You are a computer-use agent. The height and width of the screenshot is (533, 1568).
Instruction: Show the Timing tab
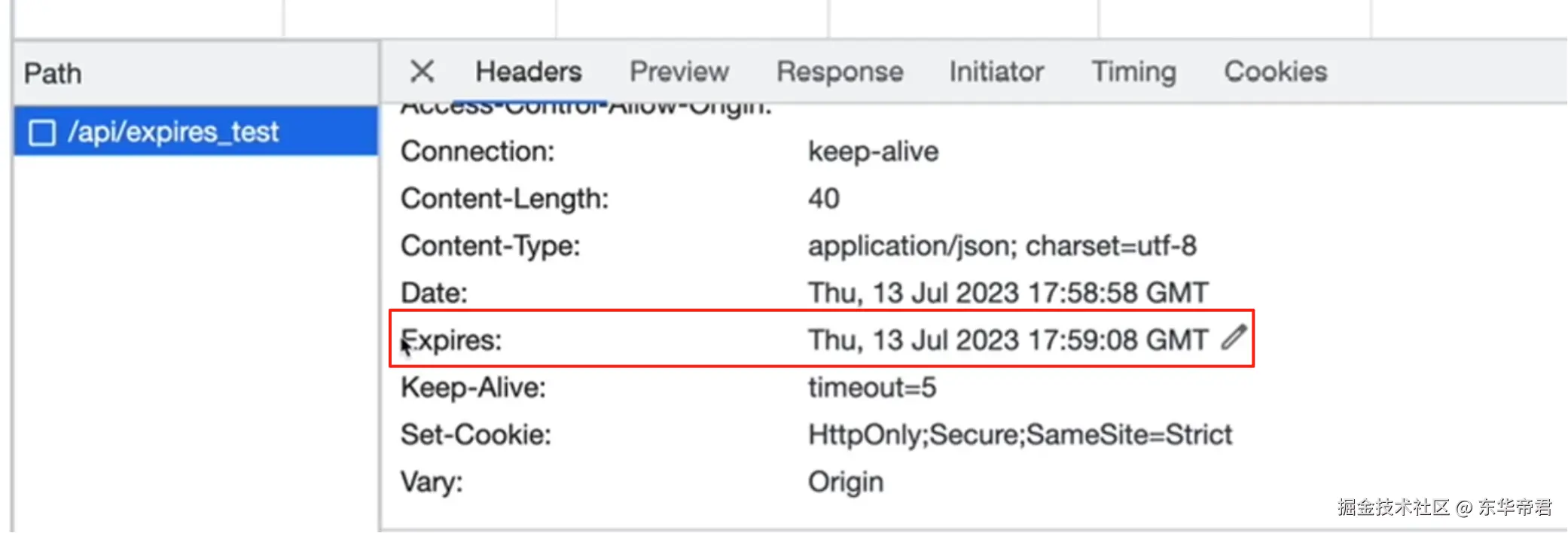click(x=1133, y=72)
